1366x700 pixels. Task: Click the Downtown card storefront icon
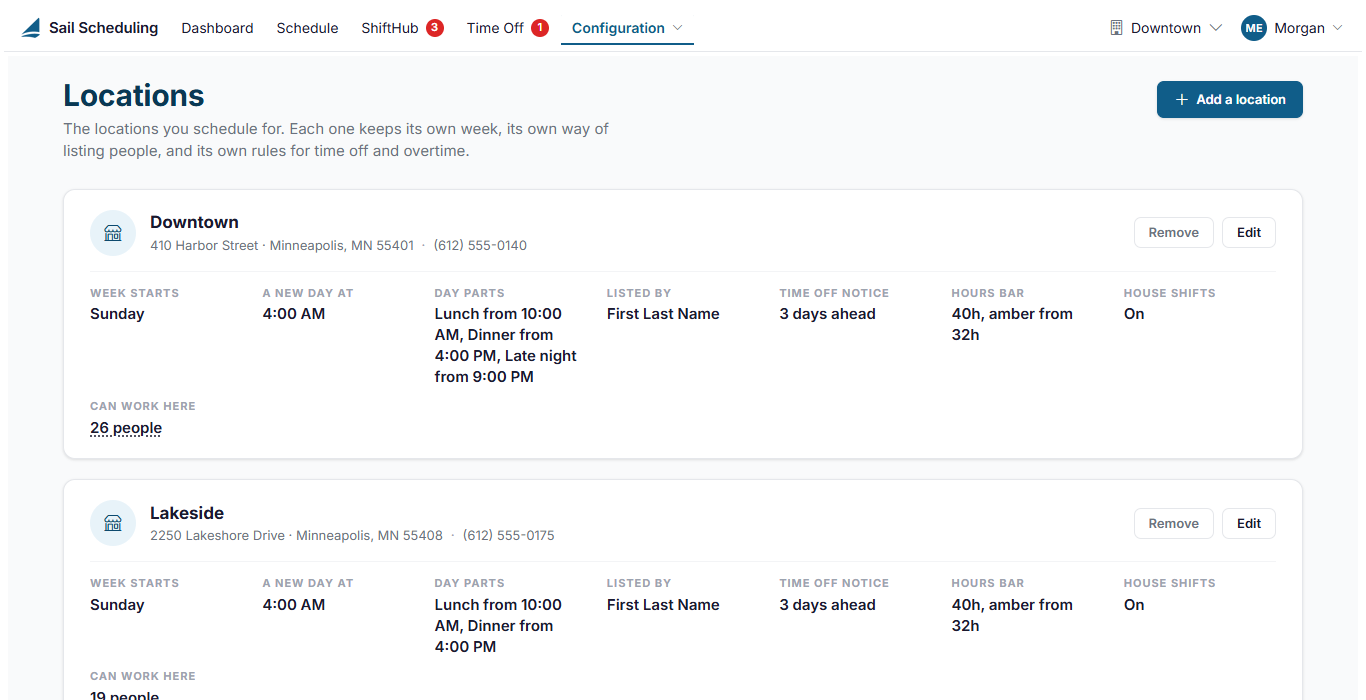(x=113, y=233)
